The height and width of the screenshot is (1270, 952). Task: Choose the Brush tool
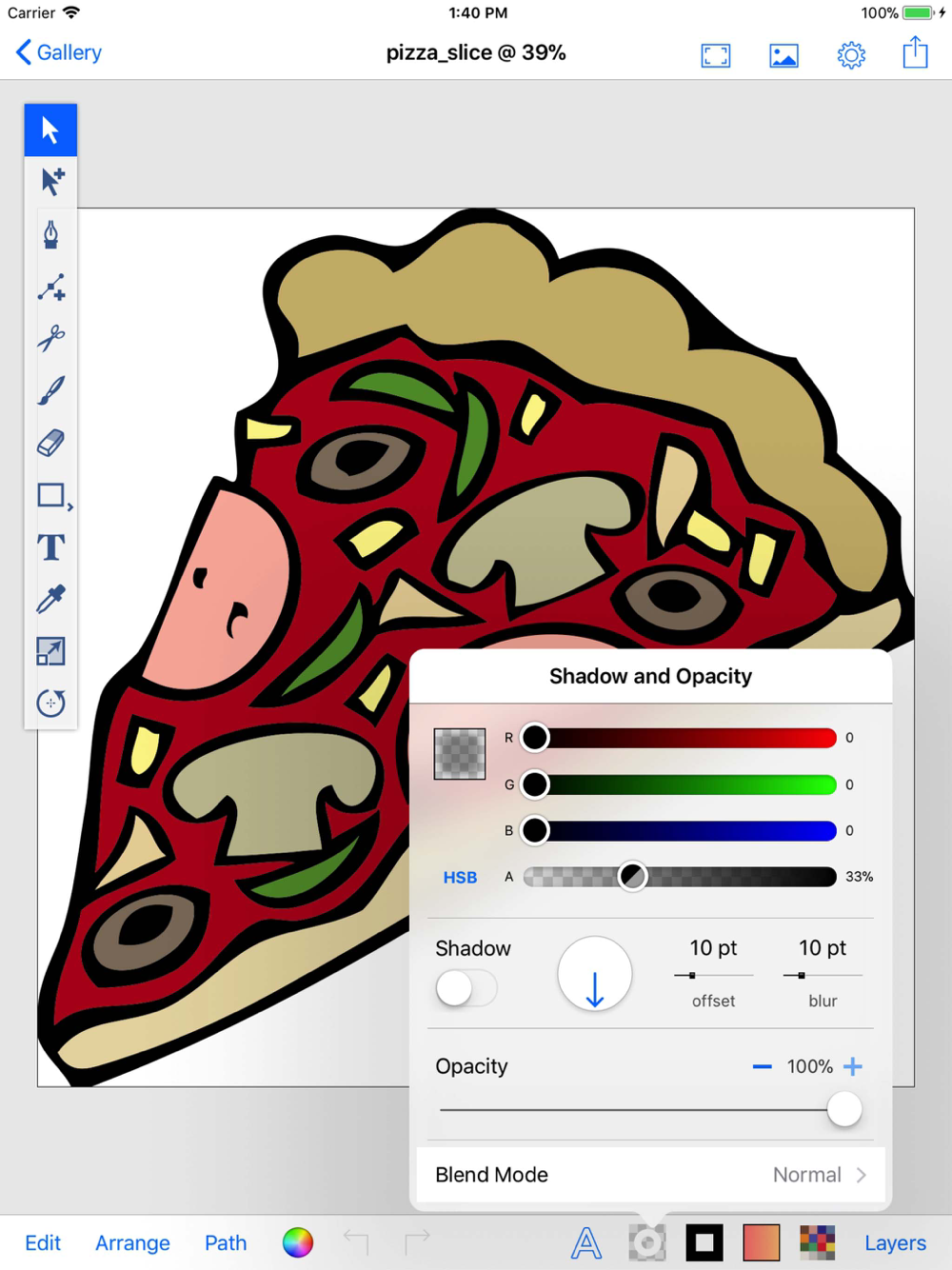tap(50, 390)
